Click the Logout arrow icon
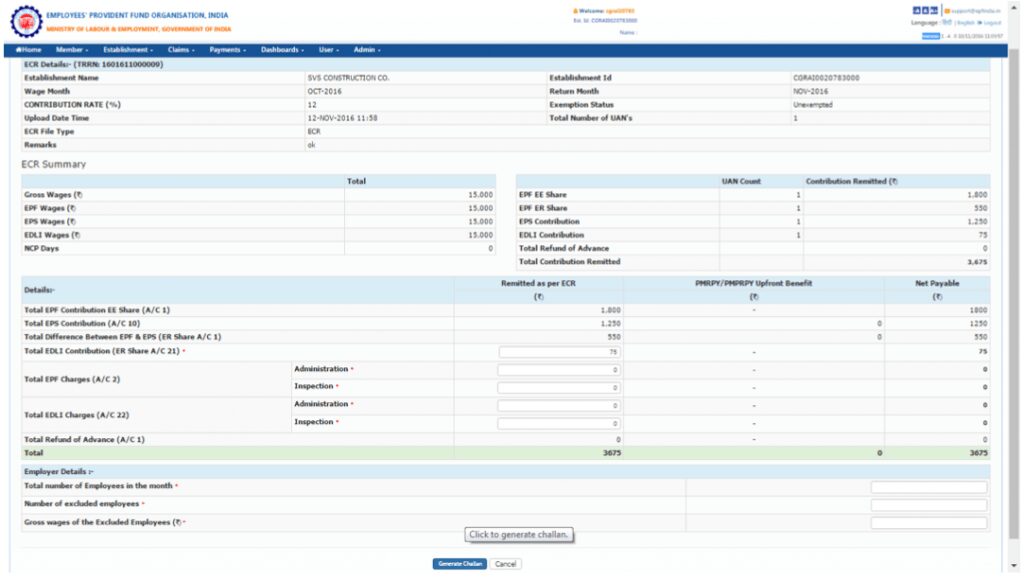 point(979,21)
